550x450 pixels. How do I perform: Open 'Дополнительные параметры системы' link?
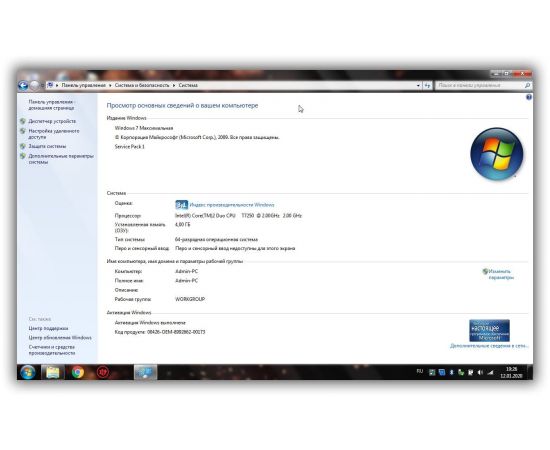(61, 159)
